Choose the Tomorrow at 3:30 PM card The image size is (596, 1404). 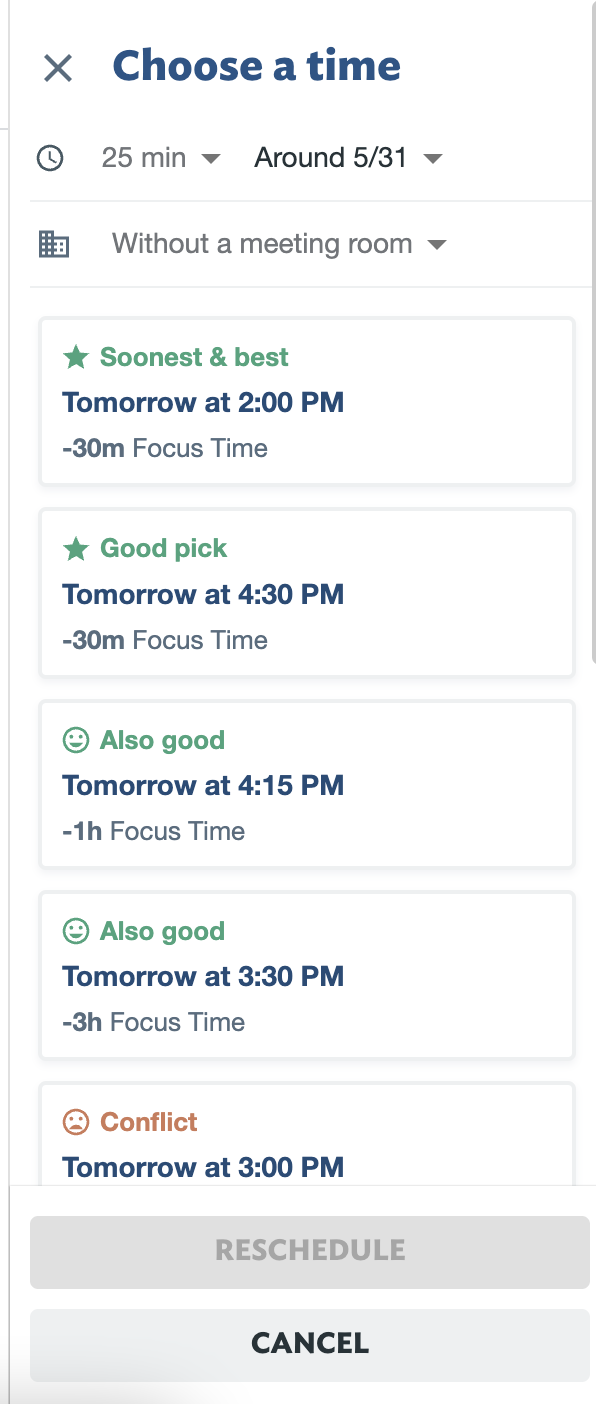pos(307,975)
